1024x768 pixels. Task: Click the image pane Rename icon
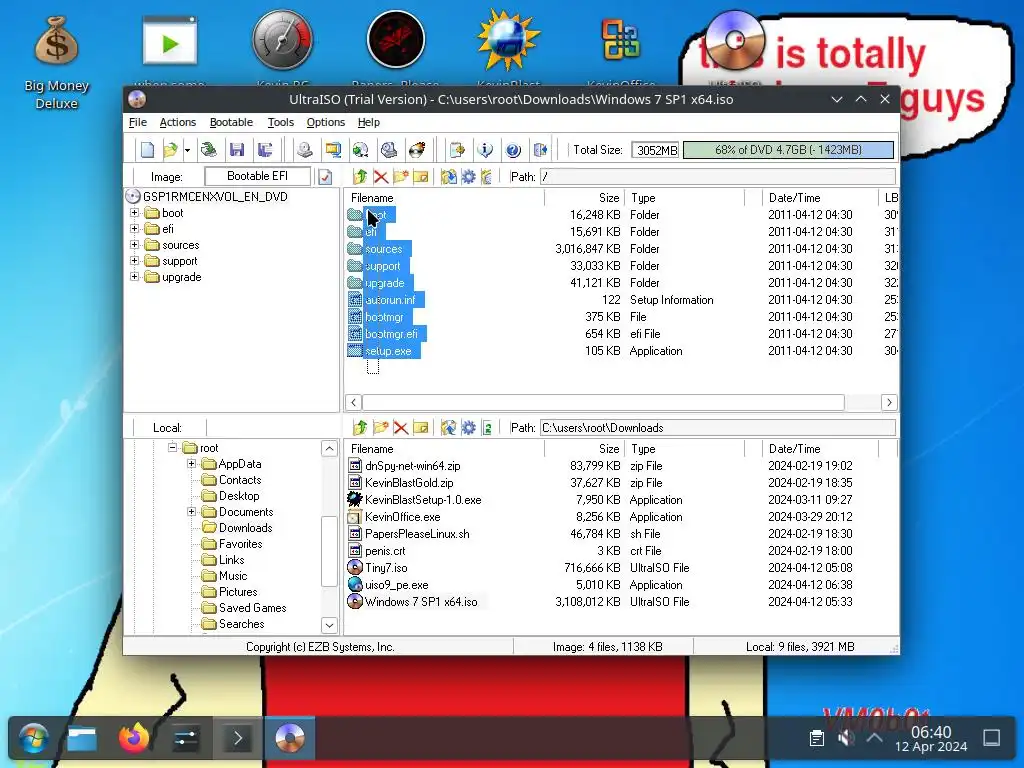(x=421, y=176)
